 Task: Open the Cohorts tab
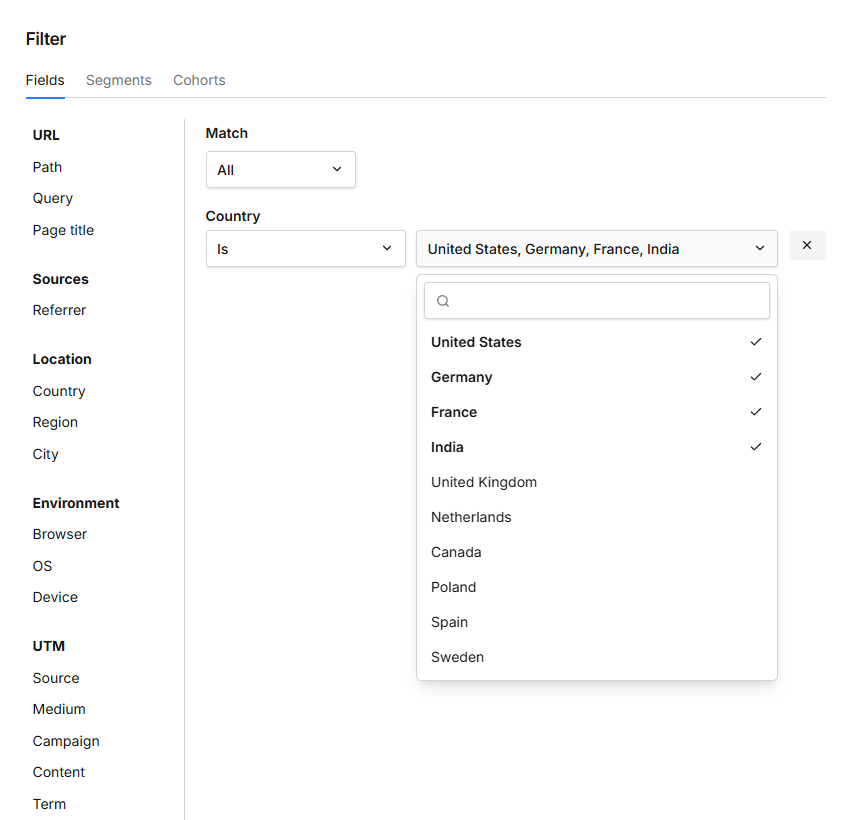pos(199,80)
